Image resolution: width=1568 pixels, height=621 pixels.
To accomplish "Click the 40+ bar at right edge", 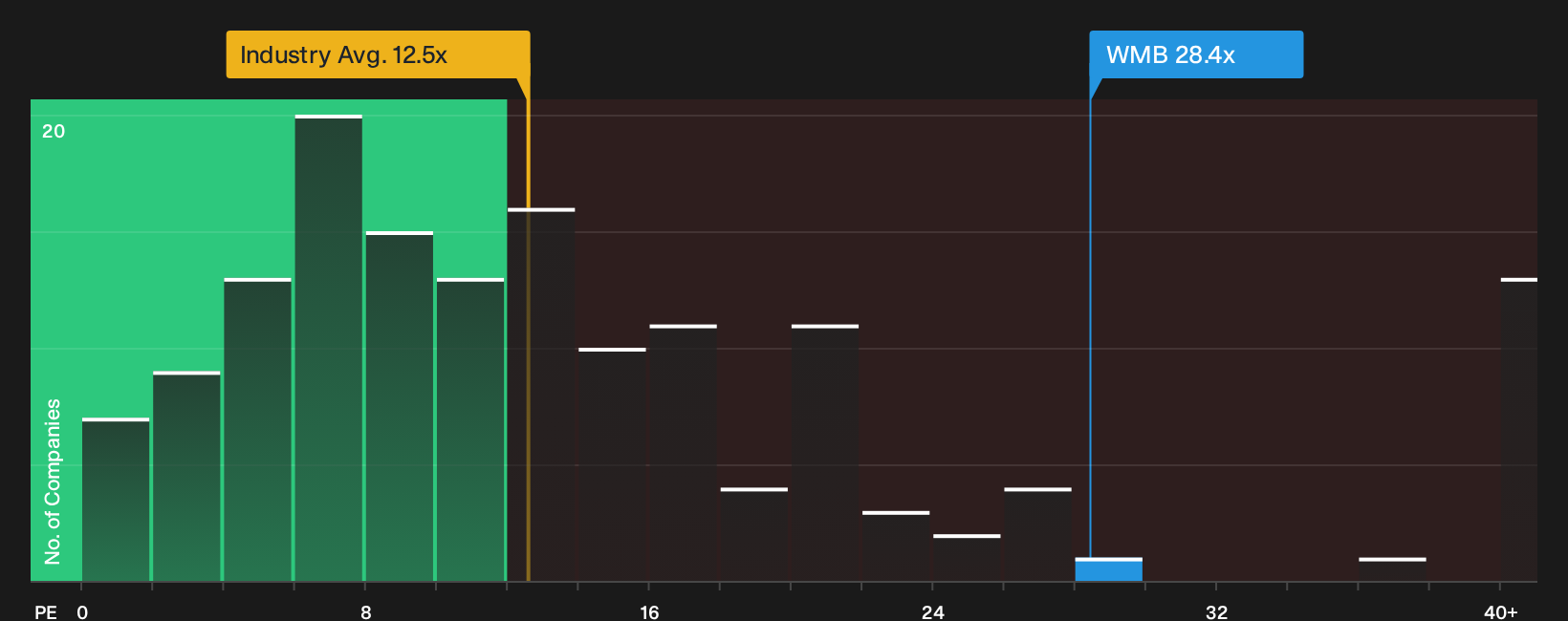I will (1518, 430).
